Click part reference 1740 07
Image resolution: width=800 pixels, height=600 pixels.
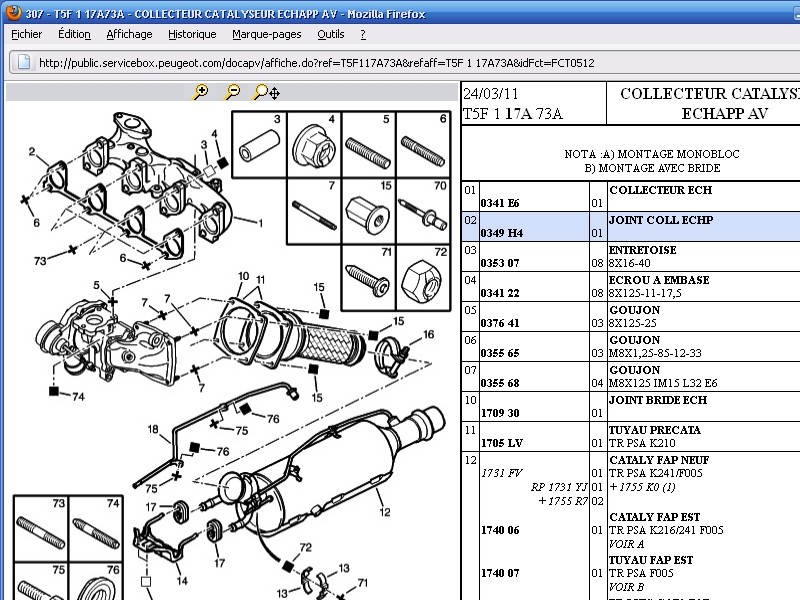(x=500, y=573)
